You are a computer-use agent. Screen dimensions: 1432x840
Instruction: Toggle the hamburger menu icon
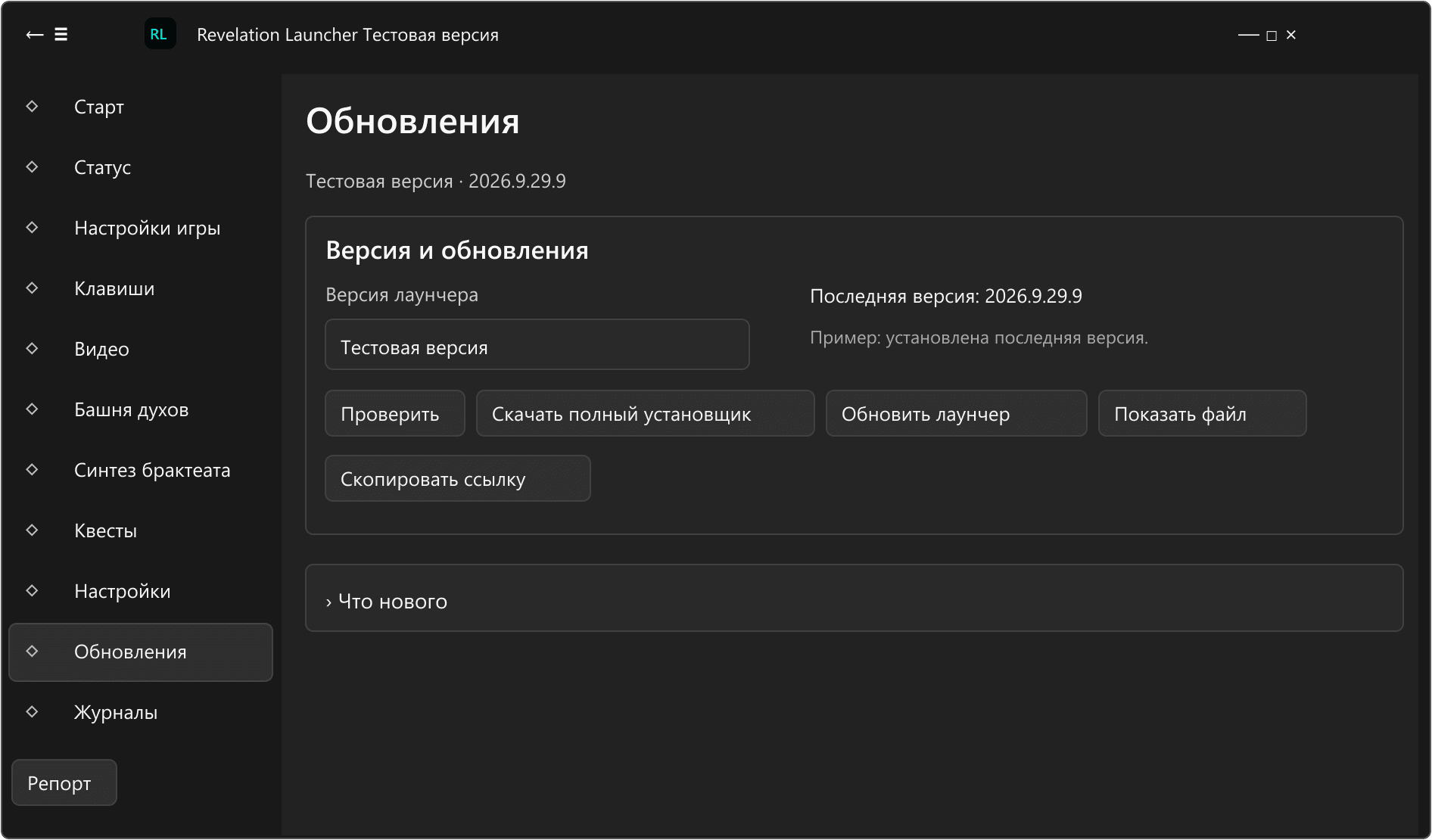click(x=61, y=35)
